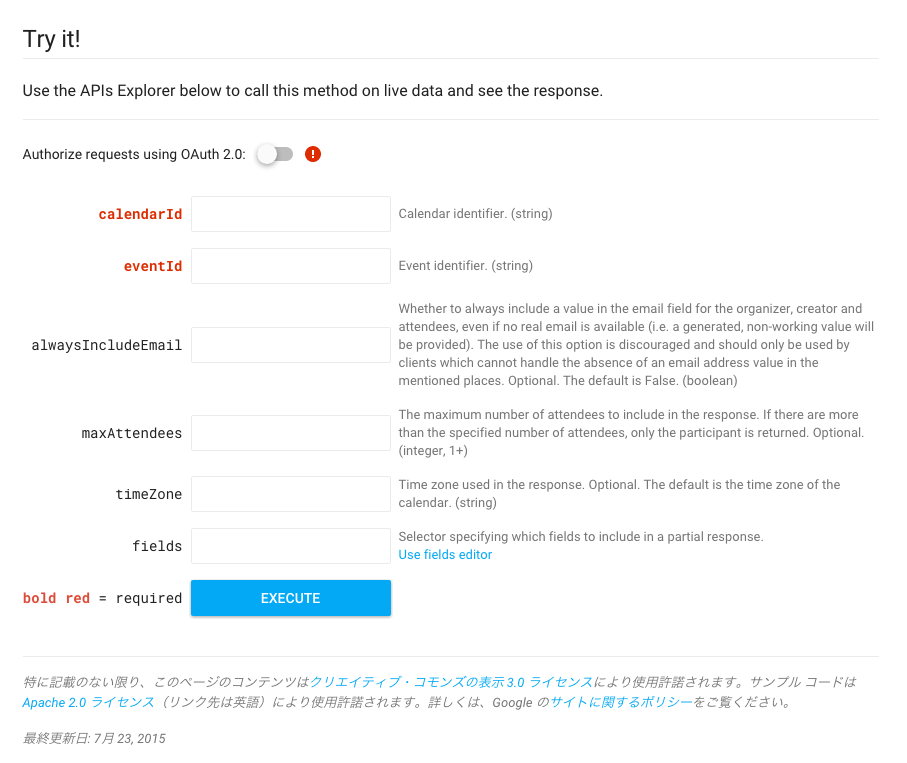907x763 pixels.
Task: Click the eventId input field
Action: [290, 265]
